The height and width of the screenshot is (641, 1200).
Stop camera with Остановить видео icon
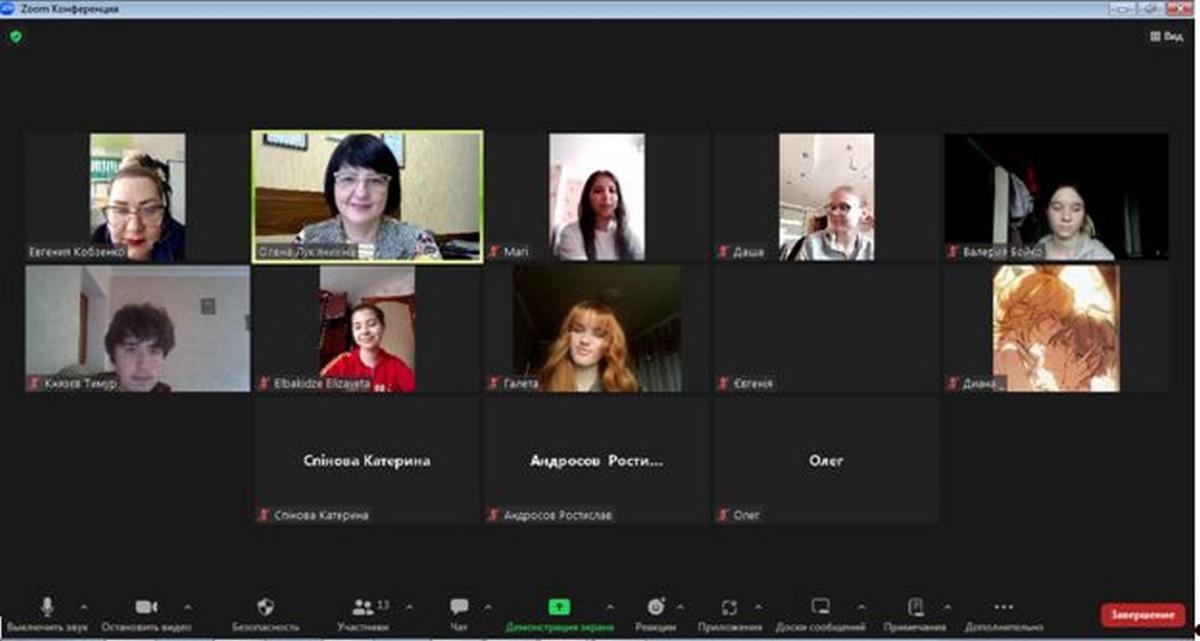click(147, 606)
